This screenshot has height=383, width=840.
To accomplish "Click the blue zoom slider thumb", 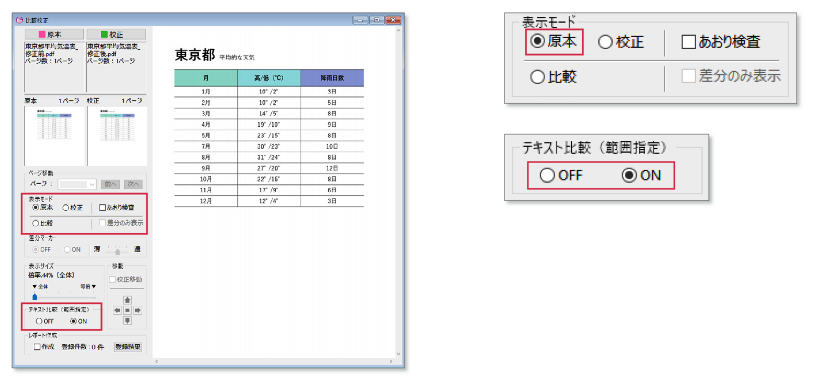I will [x=35, y=296].
